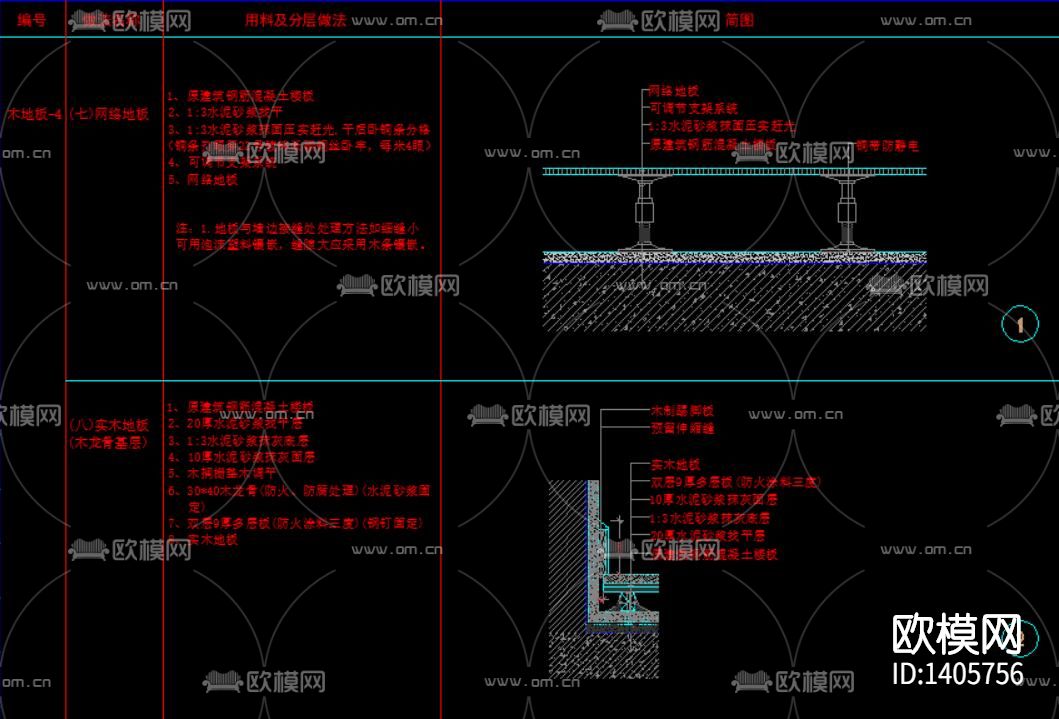1059x719 pixels.
Task: Select the 编号 column header
Action: (32, 19)
